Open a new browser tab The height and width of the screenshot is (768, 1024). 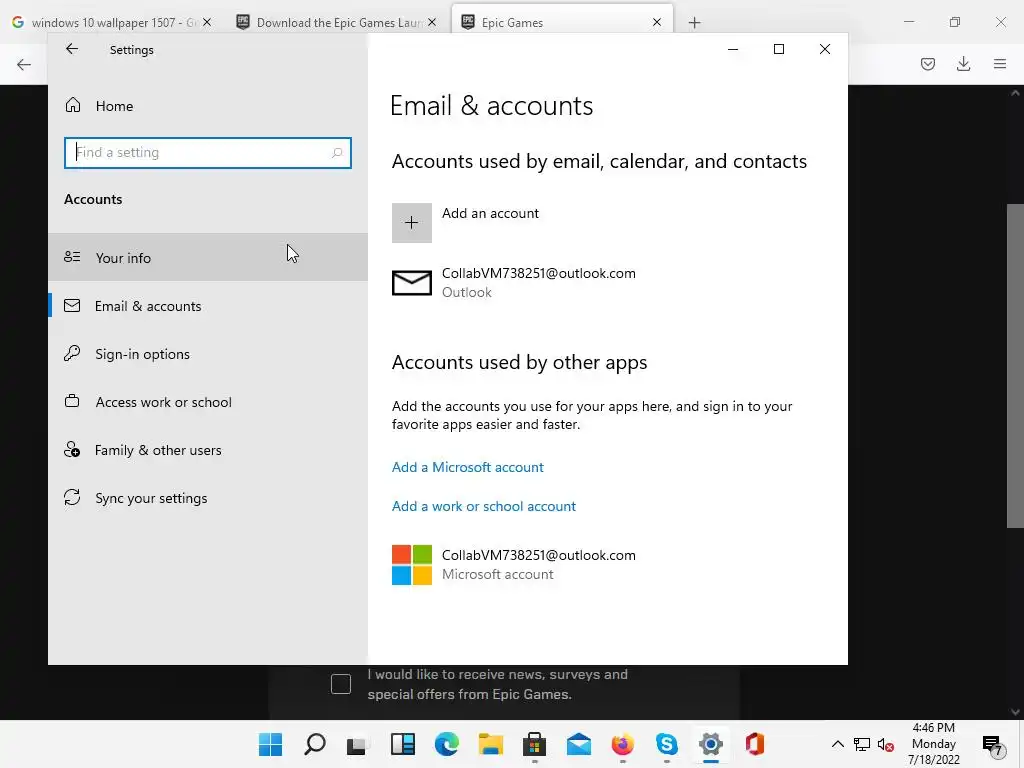point(694,23)
